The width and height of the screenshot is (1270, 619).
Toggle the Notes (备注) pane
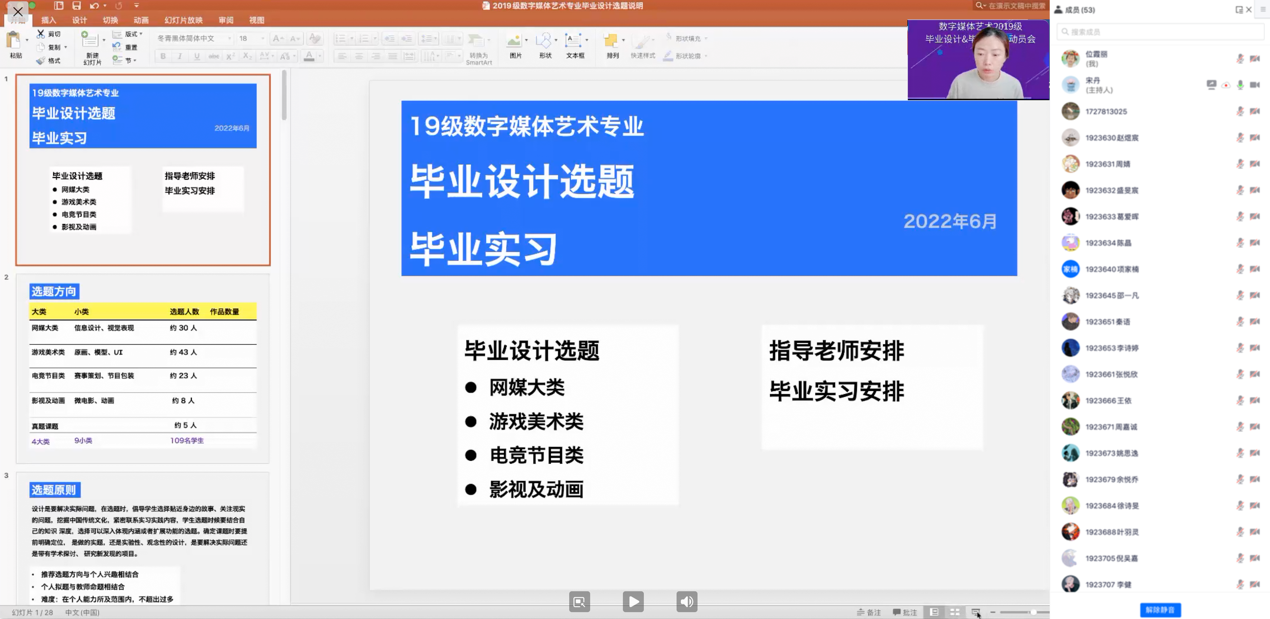click(869, 612)
